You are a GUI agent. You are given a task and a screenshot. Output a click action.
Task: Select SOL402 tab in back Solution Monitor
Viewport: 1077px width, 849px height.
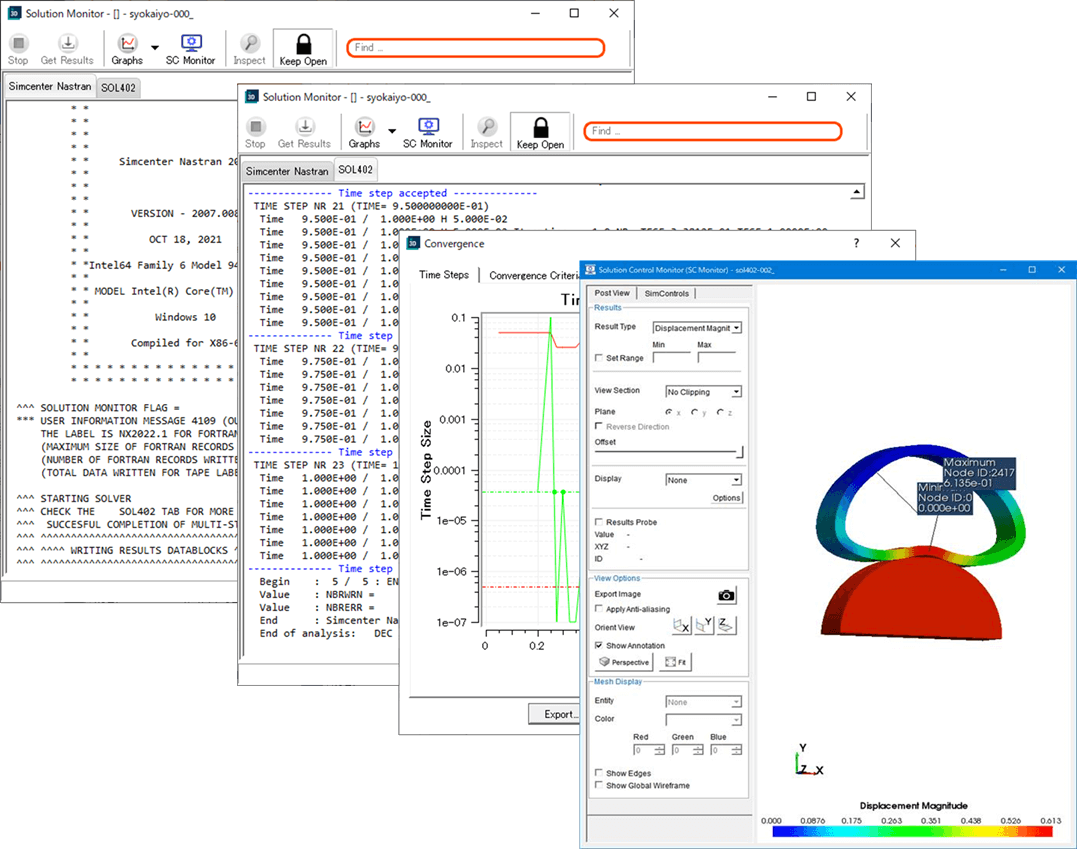(118, 88)
